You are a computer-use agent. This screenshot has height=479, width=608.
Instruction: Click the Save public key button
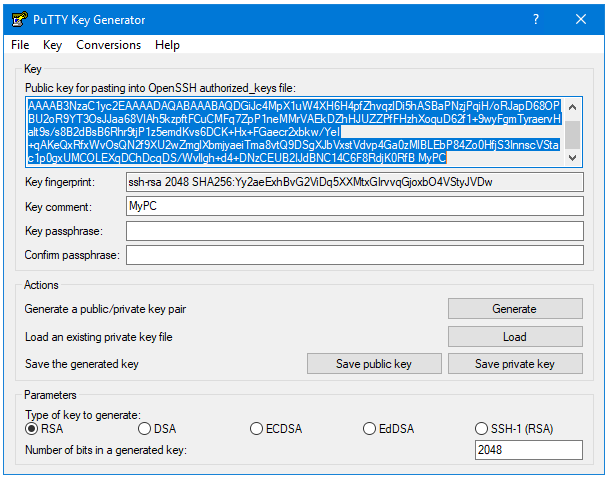click(x=373, y=364)
